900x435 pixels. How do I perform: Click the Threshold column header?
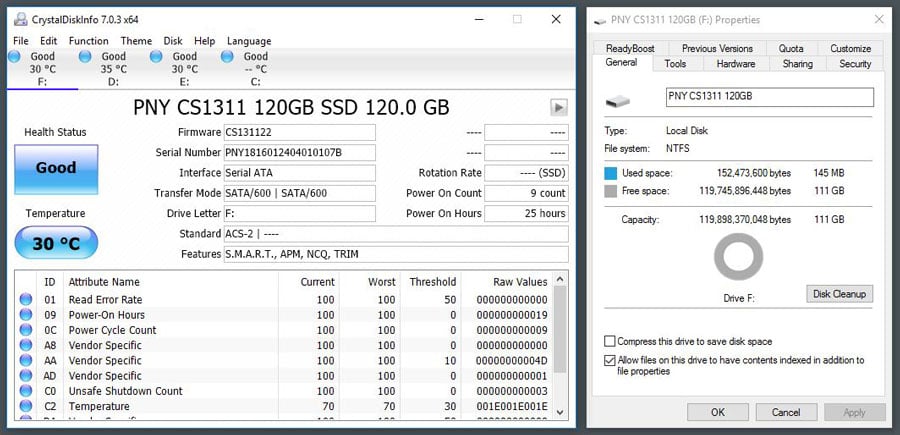431,282
